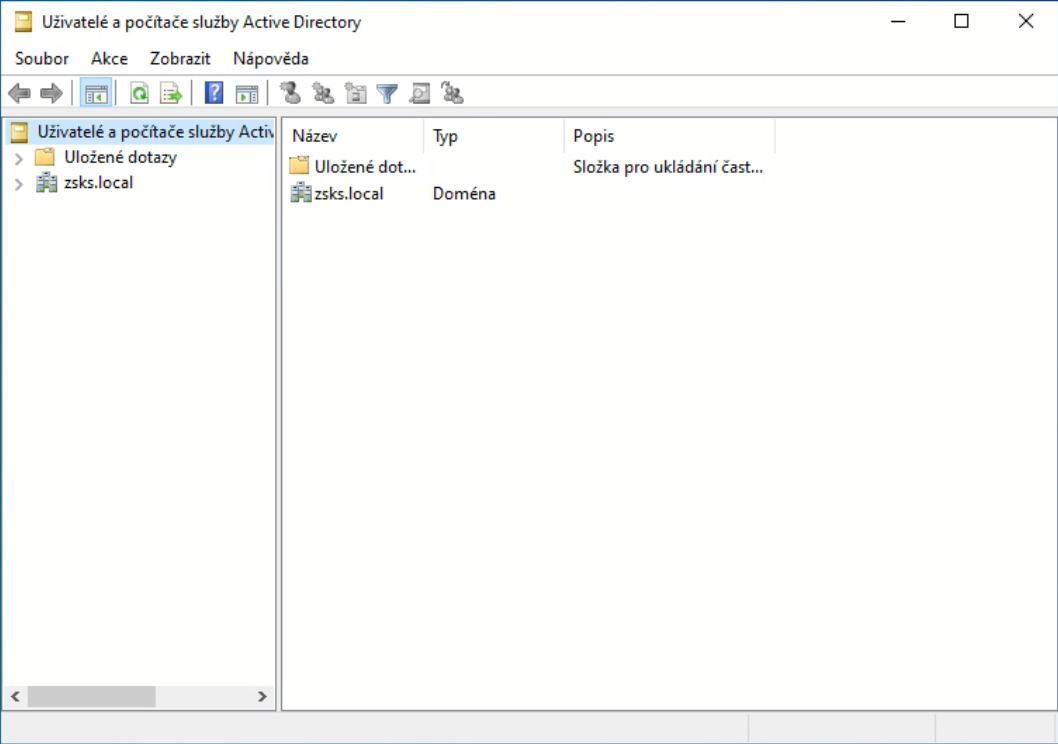
Task: Click the tree pane horizontal scrollbar thumb
Action: tap(91, 696)
